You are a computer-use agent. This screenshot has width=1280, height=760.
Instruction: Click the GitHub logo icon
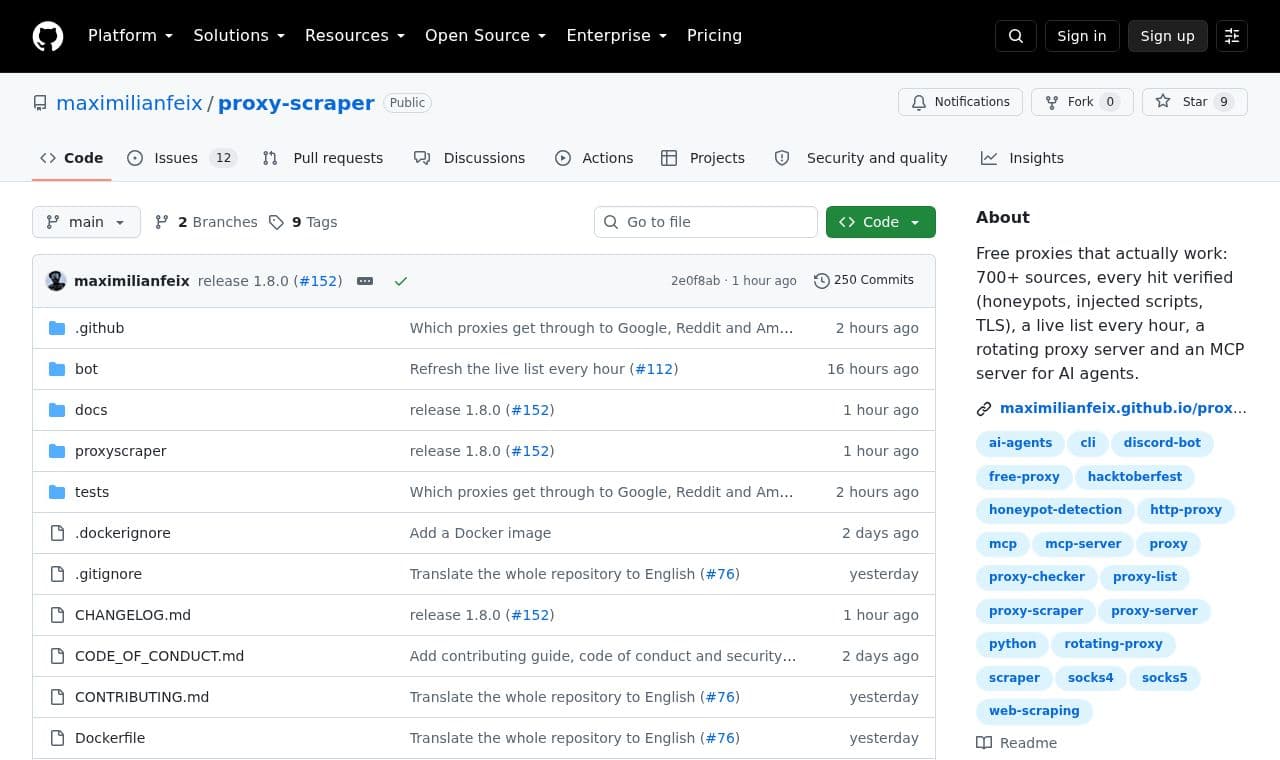(48, 36)
